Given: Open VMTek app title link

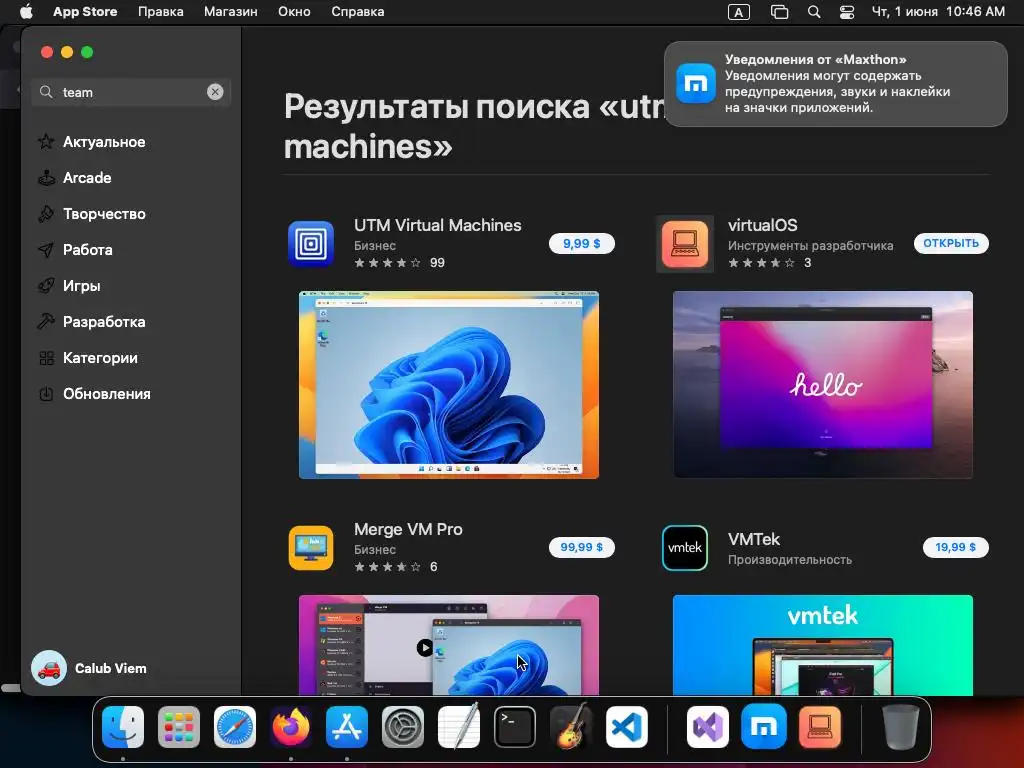Looking at the screenshot, I should 754,539.
